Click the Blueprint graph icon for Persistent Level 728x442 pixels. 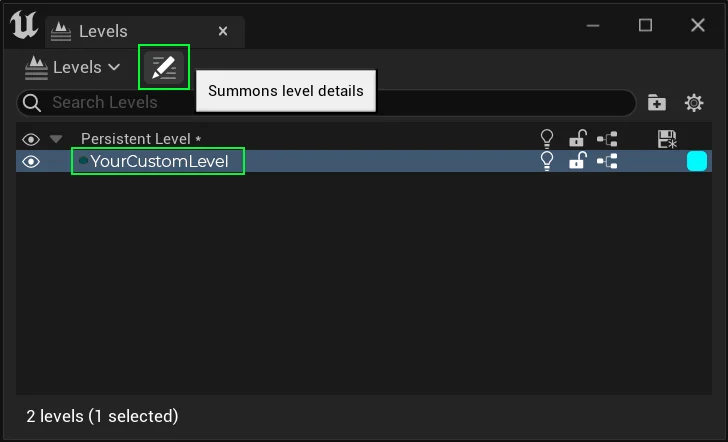607,139
